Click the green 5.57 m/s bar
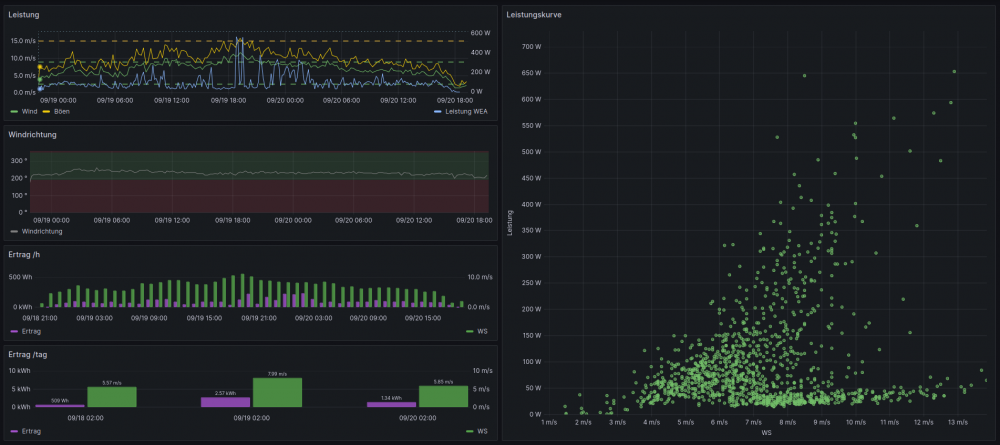1000x445 pixels. point(112,397)
